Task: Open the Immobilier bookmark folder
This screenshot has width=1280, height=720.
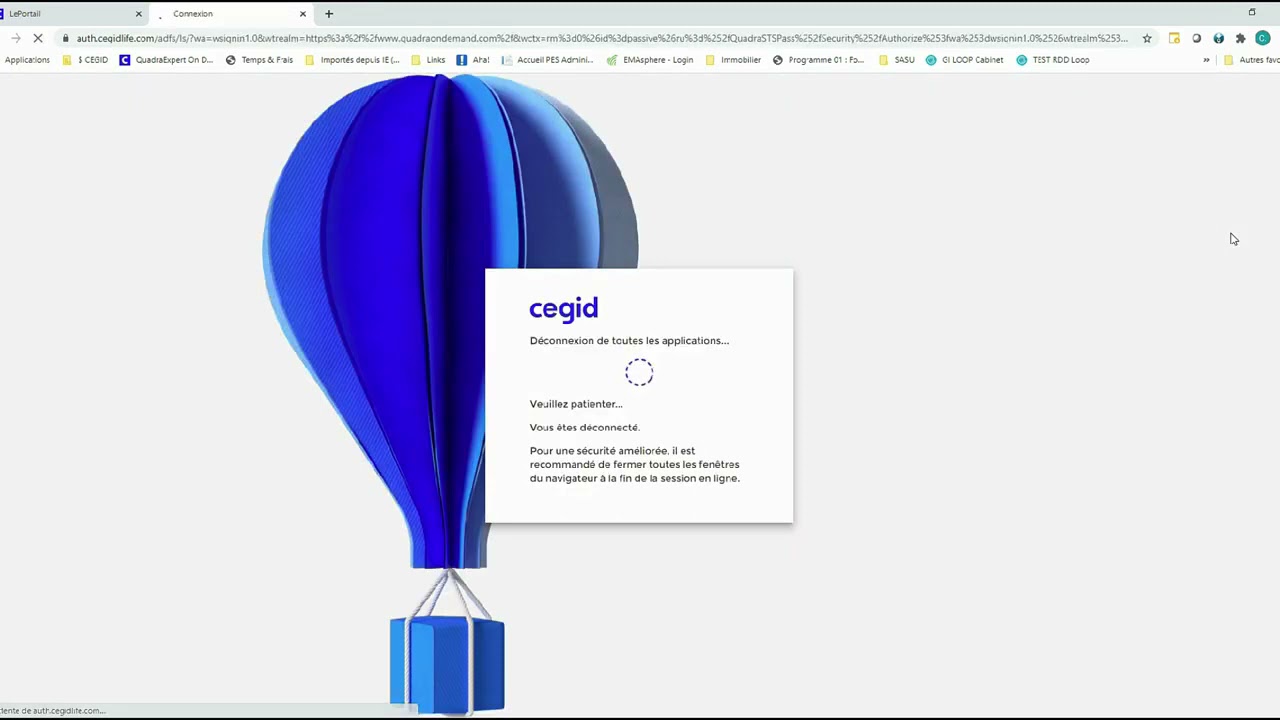Action: [x=733, y=60]
